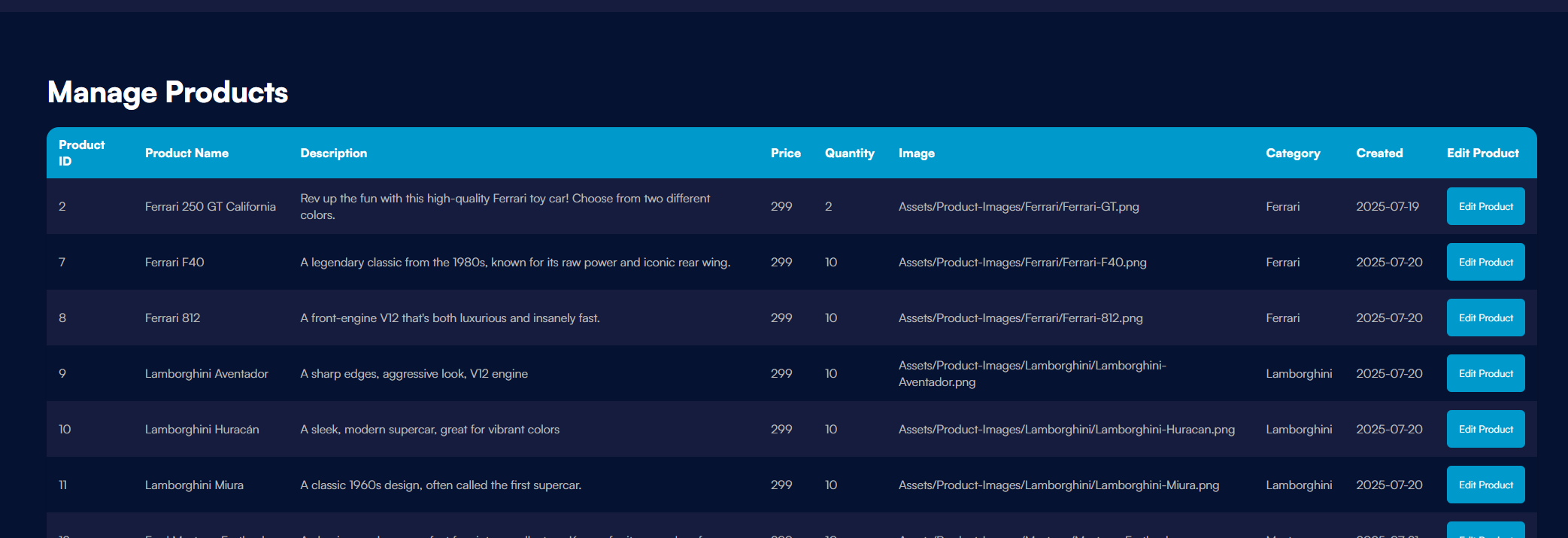Click the Lamborghini-Aventador.png image path

tap(1032, 373)
